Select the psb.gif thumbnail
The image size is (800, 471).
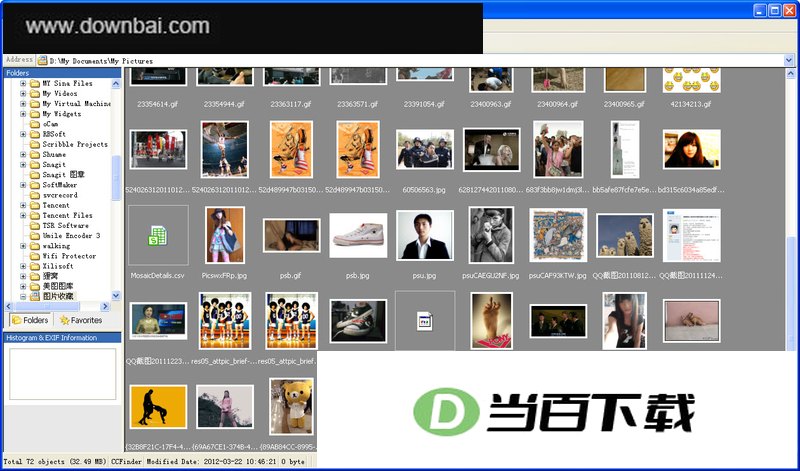point(291,235)
